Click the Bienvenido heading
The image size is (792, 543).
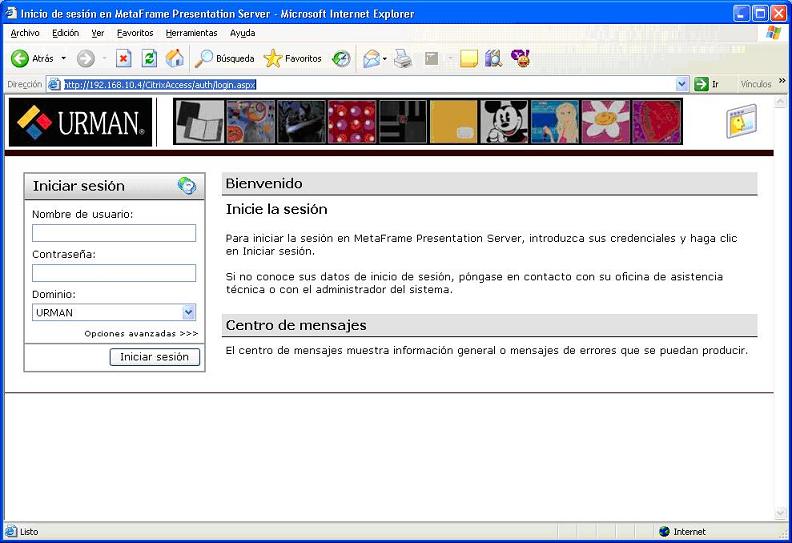click(264, 183)
